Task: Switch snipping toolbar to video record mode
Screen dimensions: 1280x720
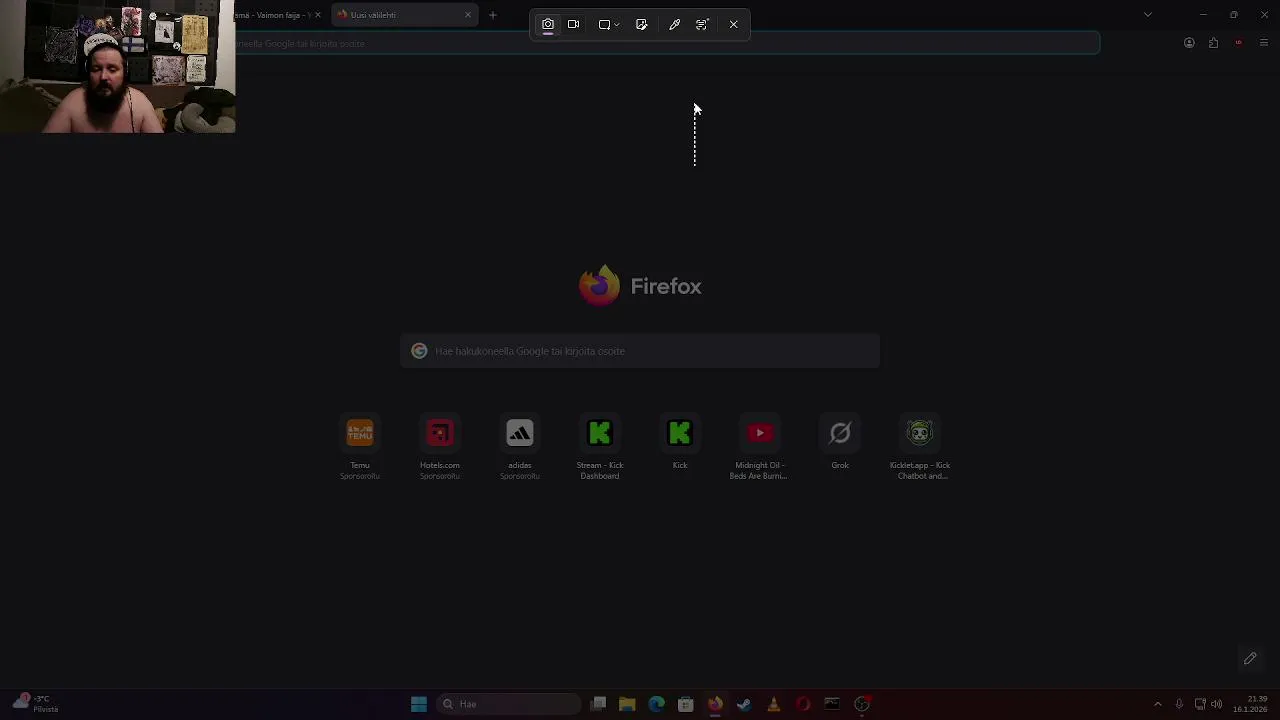Action: [x=573, y=24]
